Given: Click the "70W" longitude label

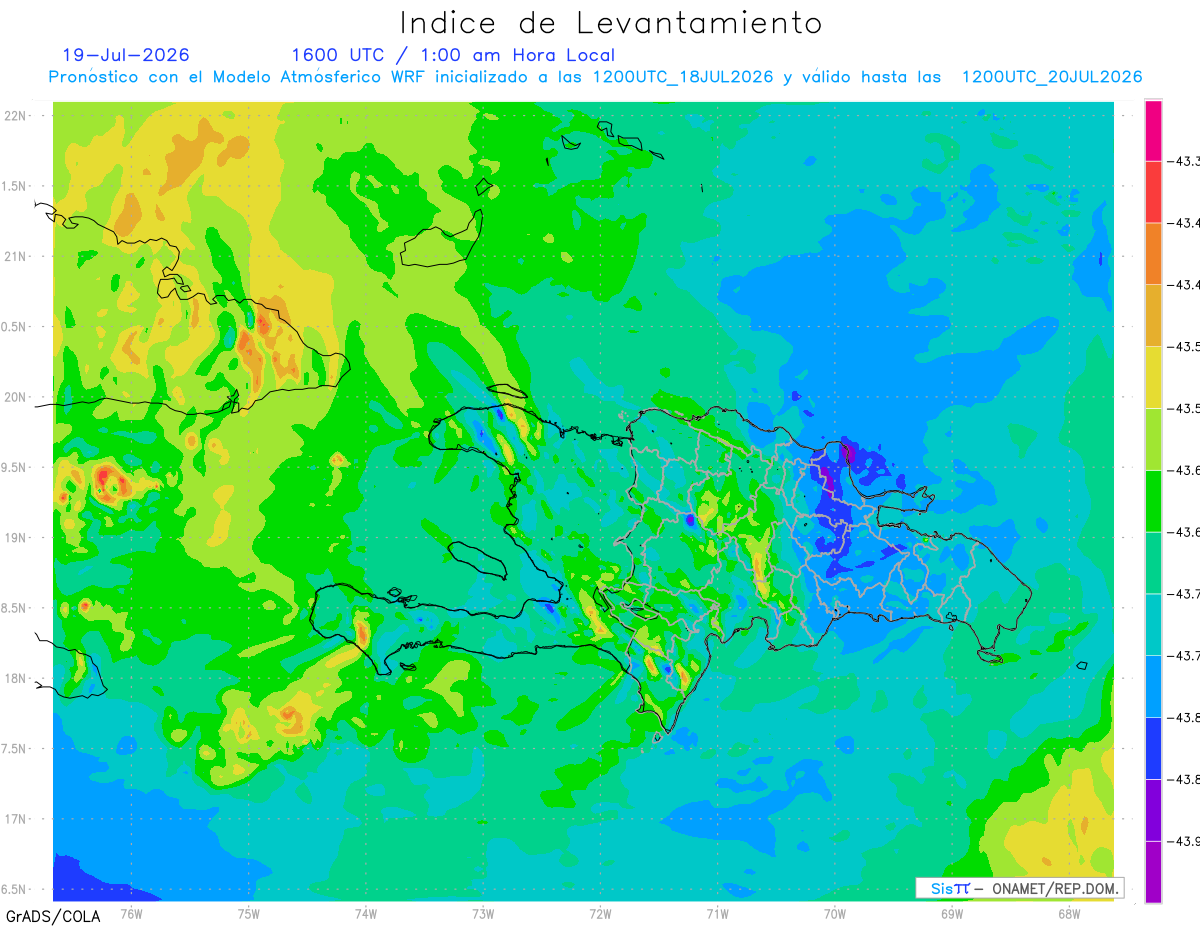Looking at the screenshot, I should pyautogui.click(x=835, y=912).
